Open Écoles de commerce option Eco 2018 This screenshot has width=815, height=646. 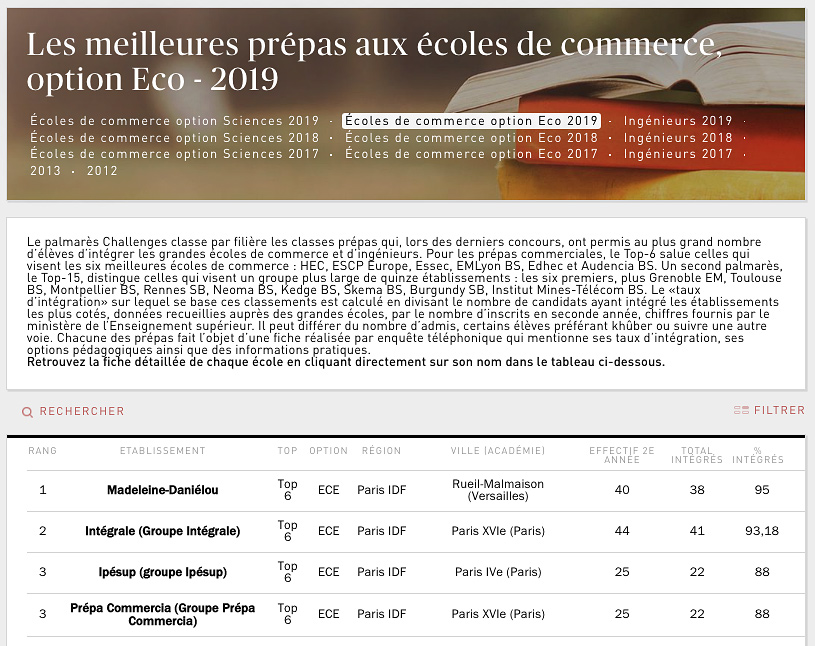(x=471, y=137)
